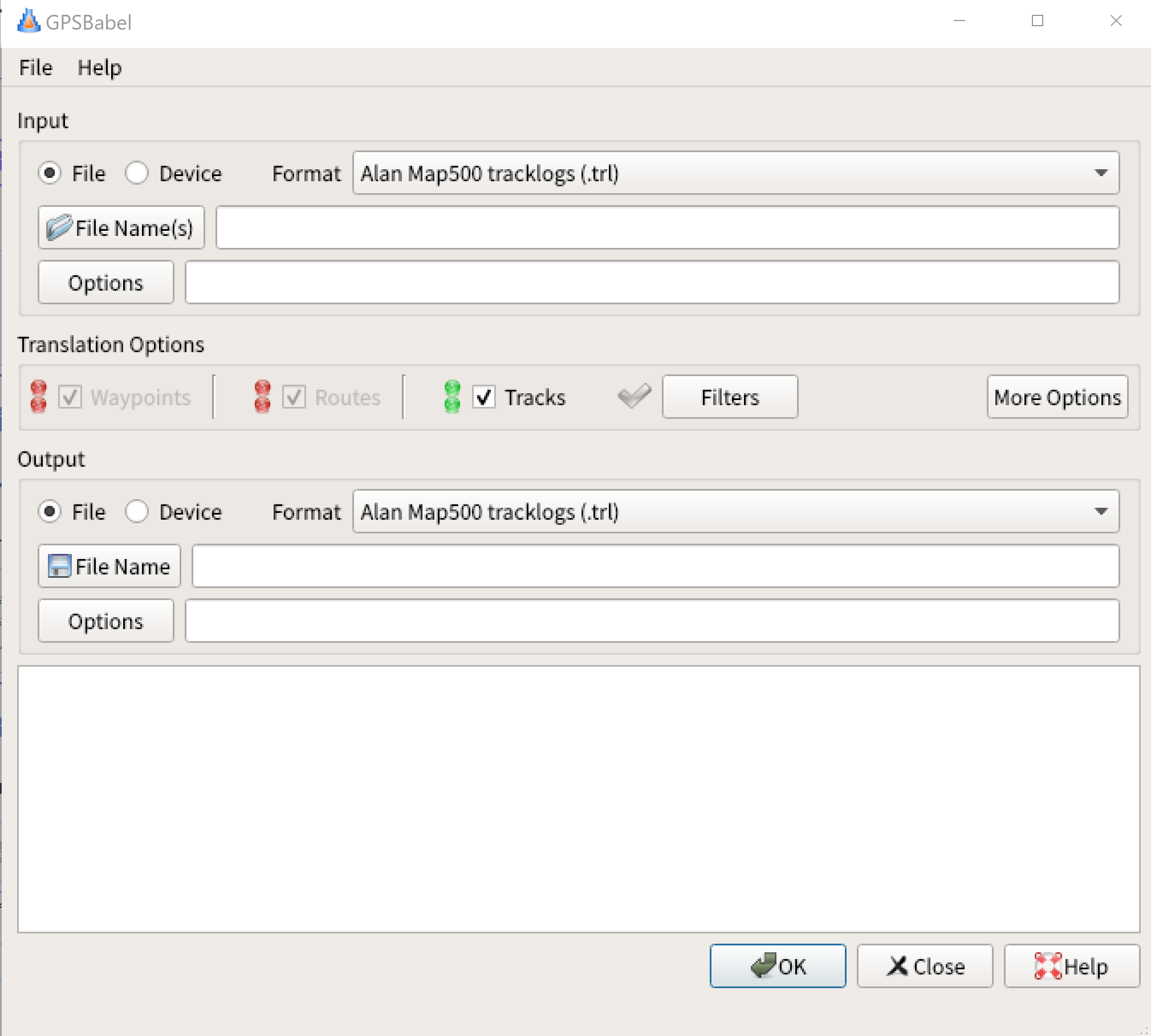Viewport: 1151px width, 1036px height.
Task: Select Device radio button in Output section
Action: (137, 511)
